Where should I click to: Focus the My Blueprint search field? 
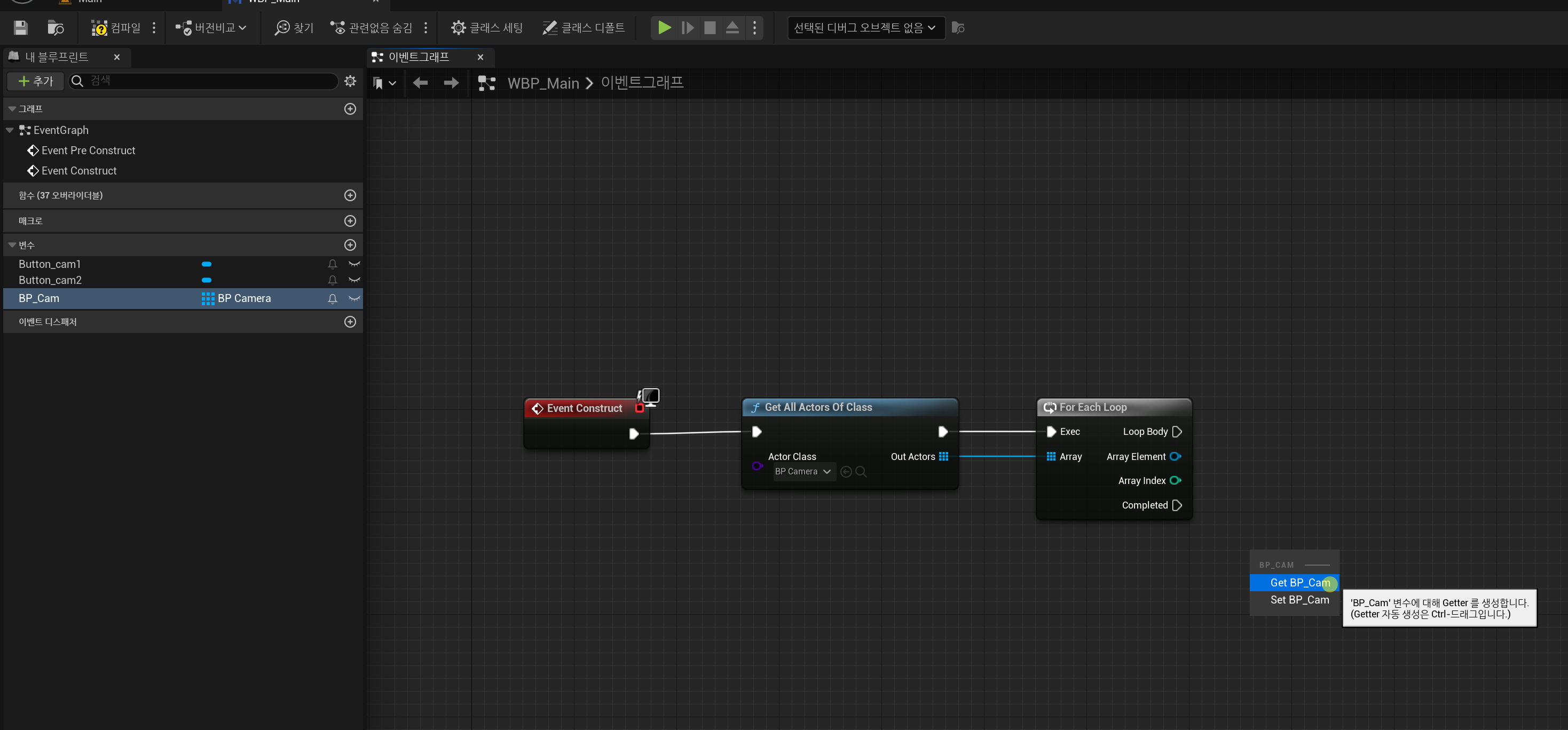(x=204, y=81)
